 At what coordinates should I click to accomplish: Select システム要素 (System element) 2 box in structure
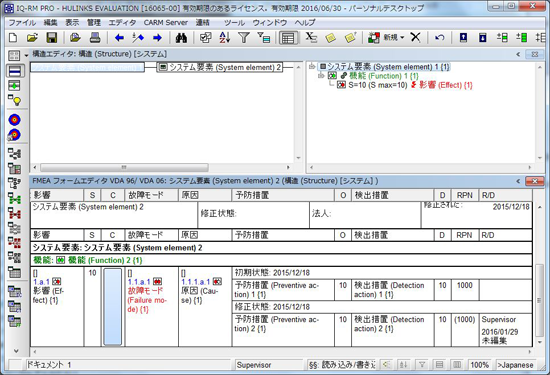pyautogui.click(x=220, y=67)
